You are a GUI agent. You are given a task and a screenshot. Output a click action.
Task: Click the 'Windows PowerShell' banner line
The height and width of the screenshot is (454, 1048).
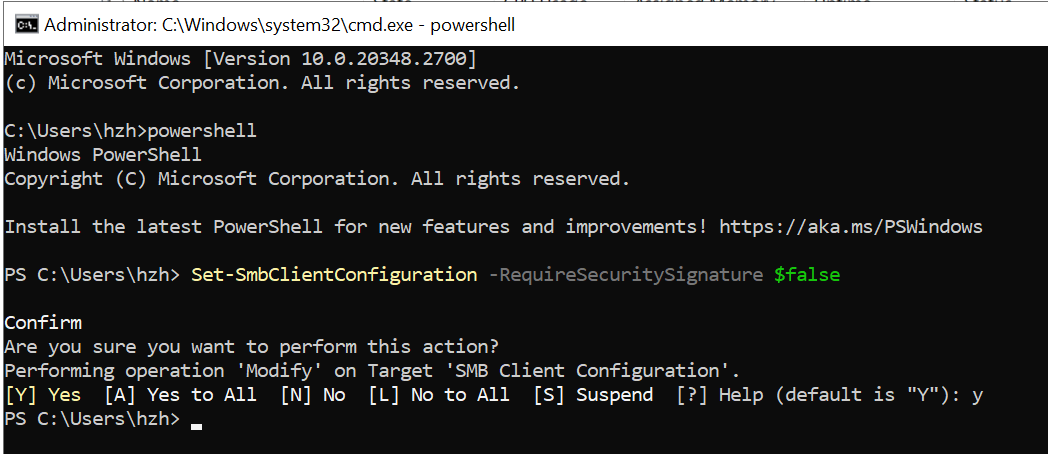click(x=103, y=154)
